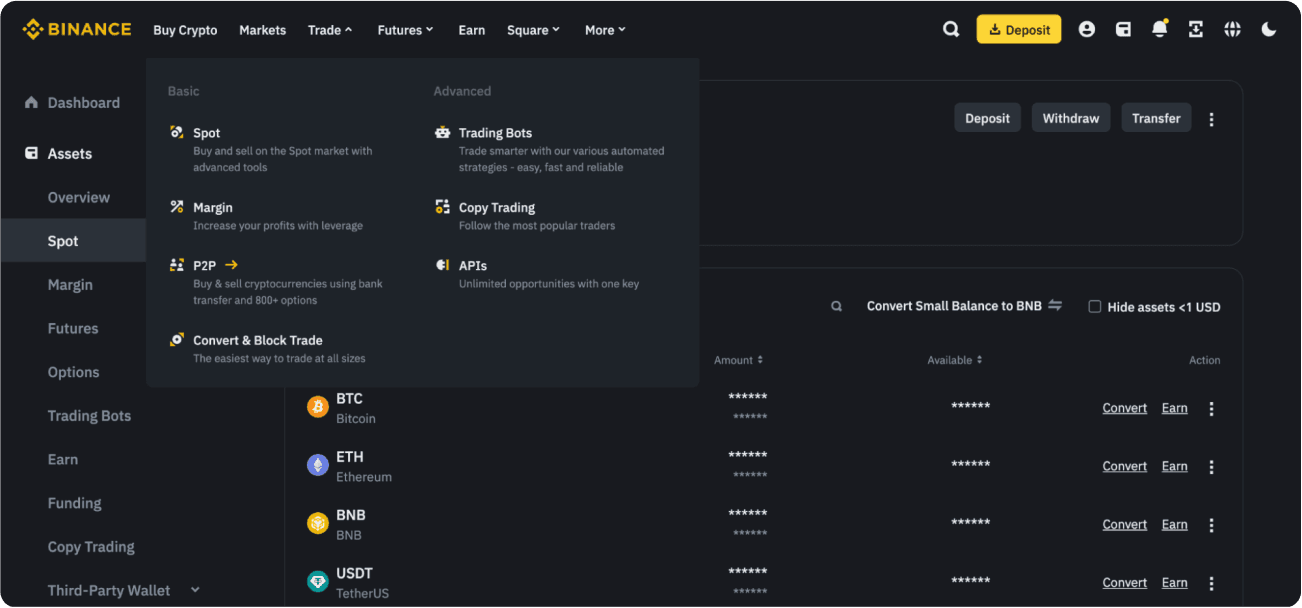Click the APIs icon in menu
The image size is (1302, 608).
(443, 265)
